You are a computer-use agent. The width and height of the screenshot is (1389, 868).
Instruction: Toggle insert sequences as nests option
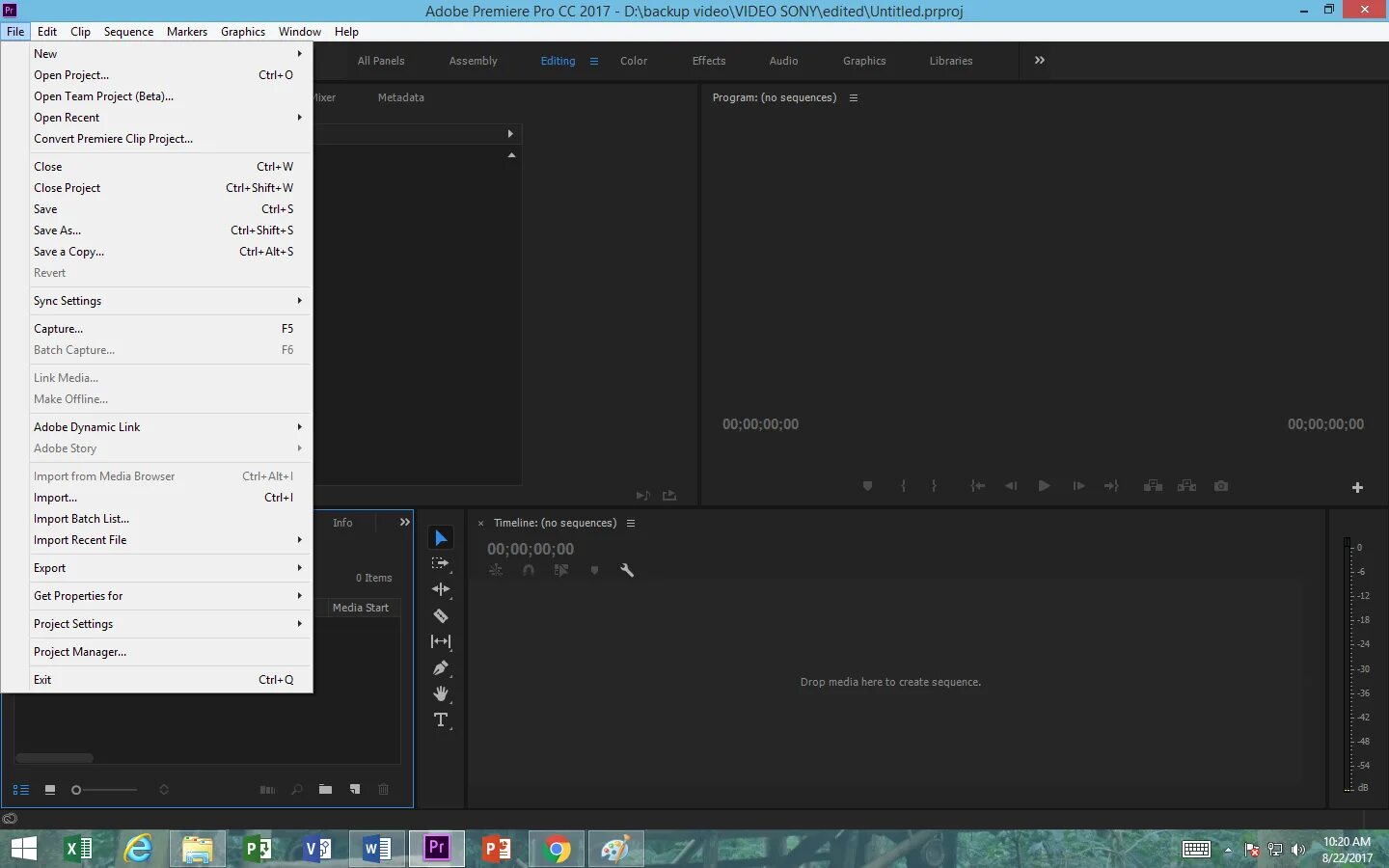pyautogui.click(x=496, y=570)
